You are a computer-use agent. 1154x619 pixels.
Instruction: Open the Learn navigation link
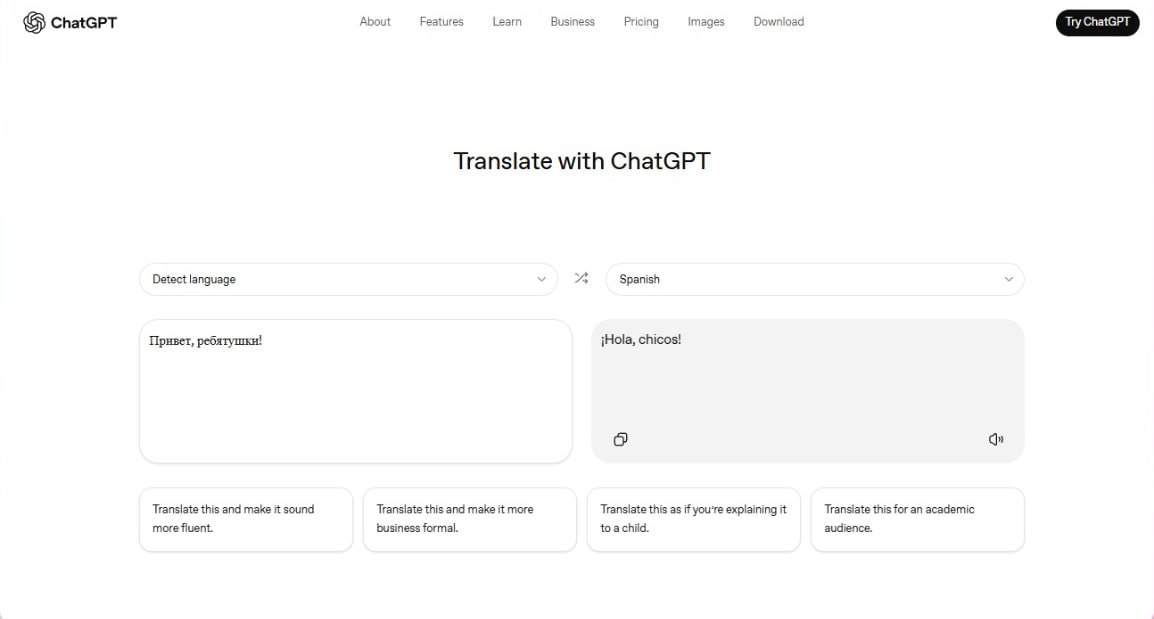pyautogui.click(x=507, y=22)
